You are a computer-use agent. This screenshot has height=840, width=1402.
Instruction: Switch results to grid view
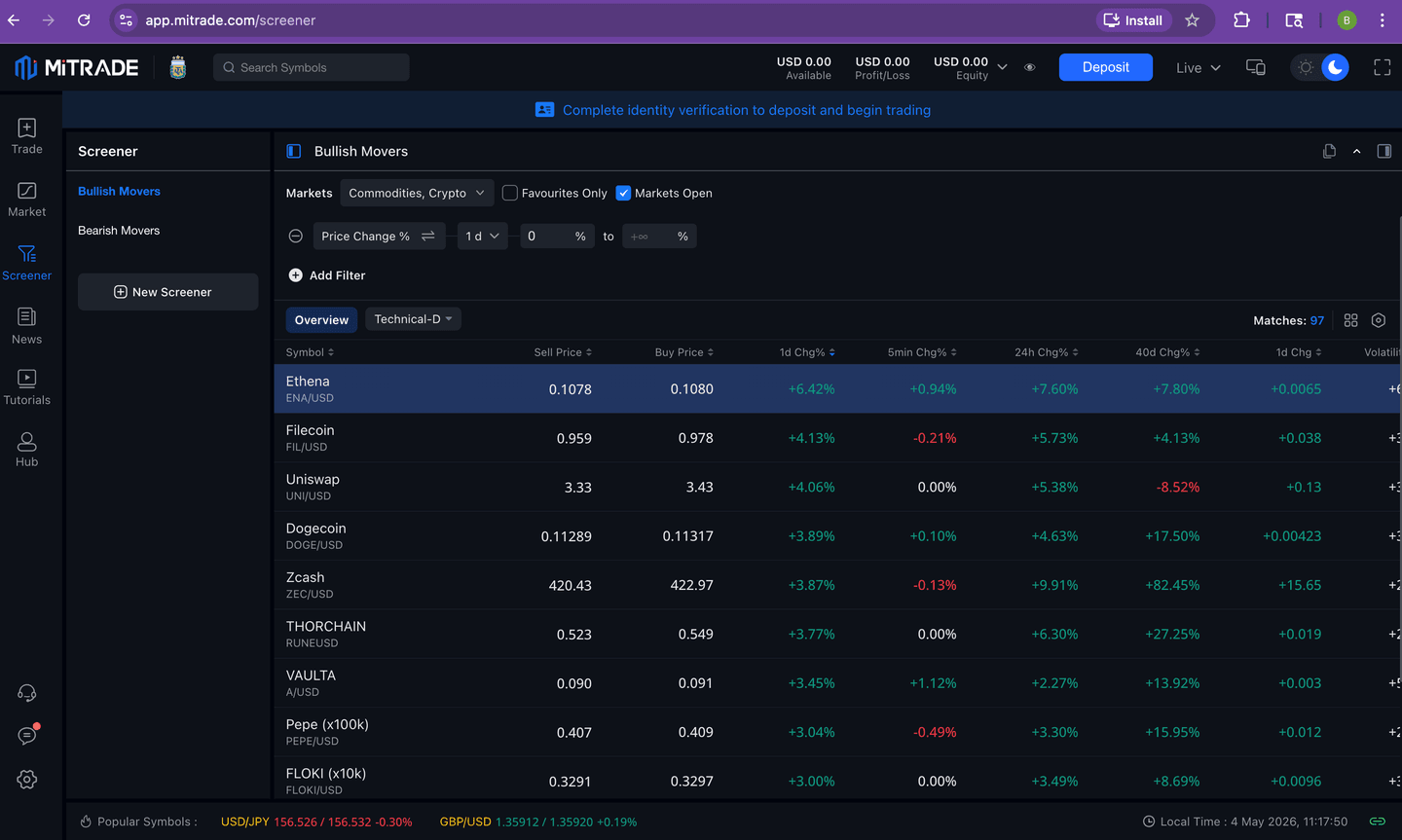[x=1351, y=320]
